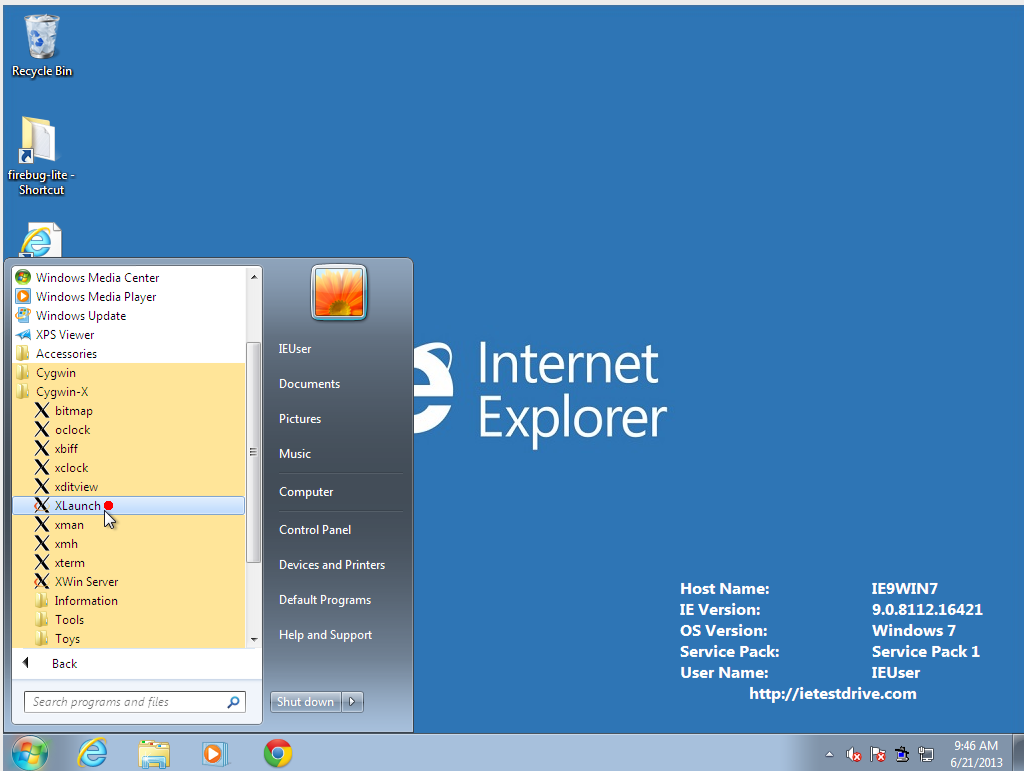Viewport: 1024px width, 771px height.
Task: Collapse the Cygwin-X folder
Action: pos(129,391)
